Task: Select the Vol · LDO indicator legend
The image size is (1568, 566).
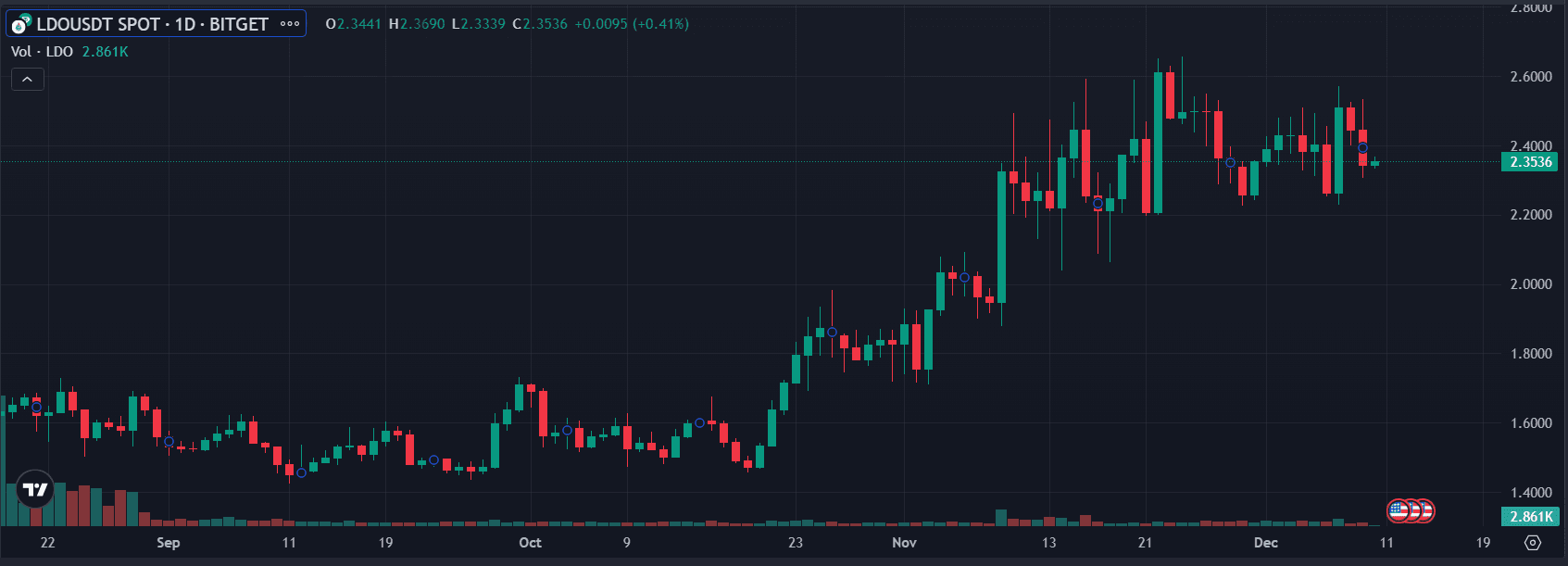Action: (x=42, y=52)
